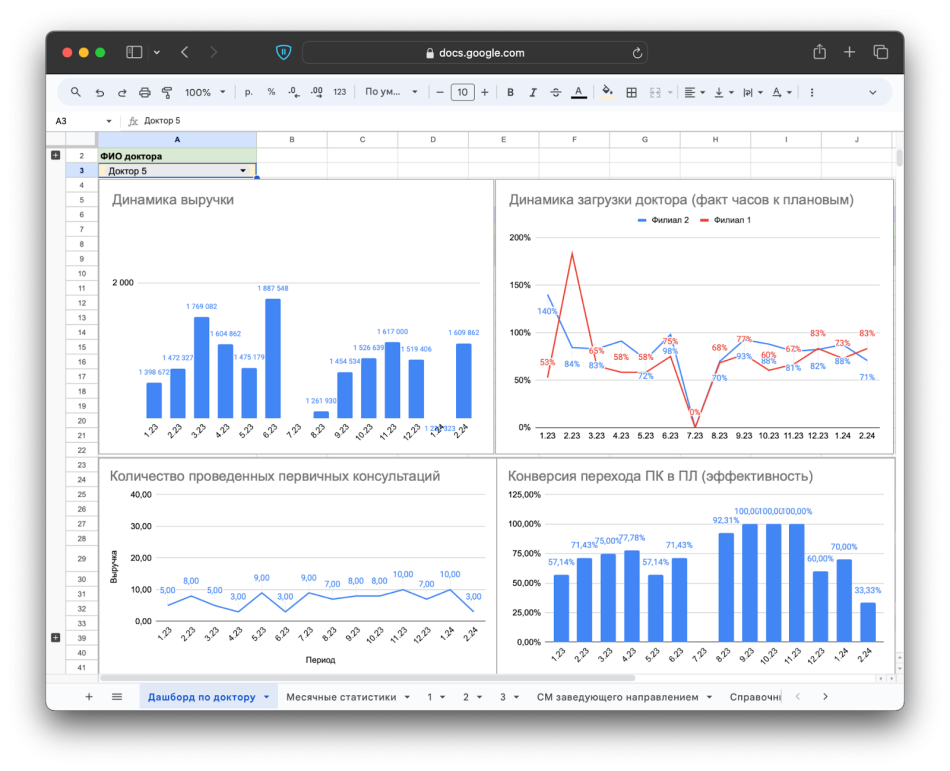Open the fill color picker
950x771 pixels.
607,92
